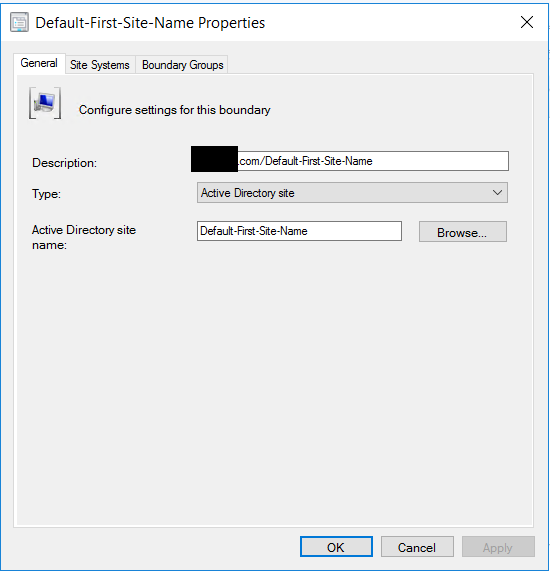Screen dimensions: 550x573
Task: Click the Cancel button
Action: pos(417,547)
